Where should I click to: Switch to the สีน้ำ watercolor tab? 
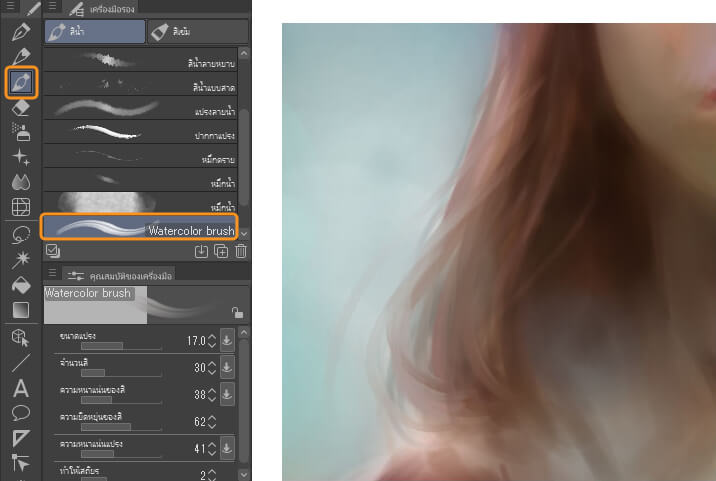pyautogui.click(x=94, y=33)
